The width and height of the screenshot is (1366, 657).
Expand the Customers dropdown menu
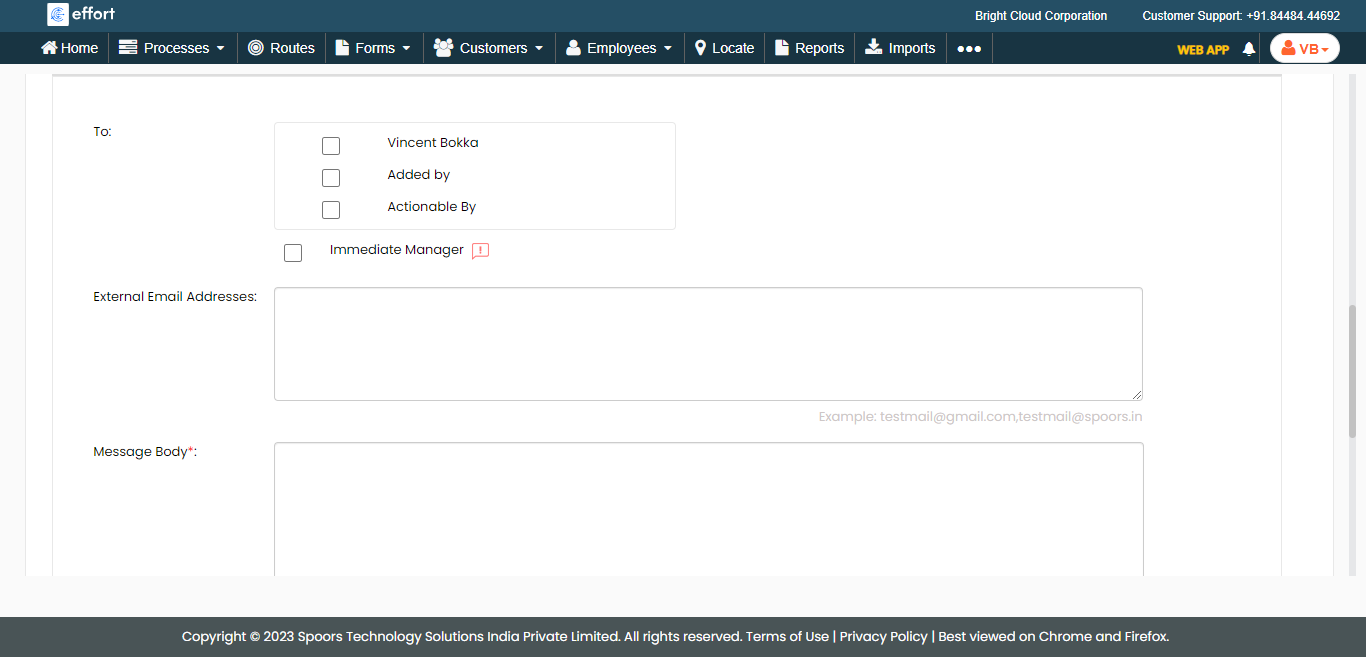click(x=489, y=48)
